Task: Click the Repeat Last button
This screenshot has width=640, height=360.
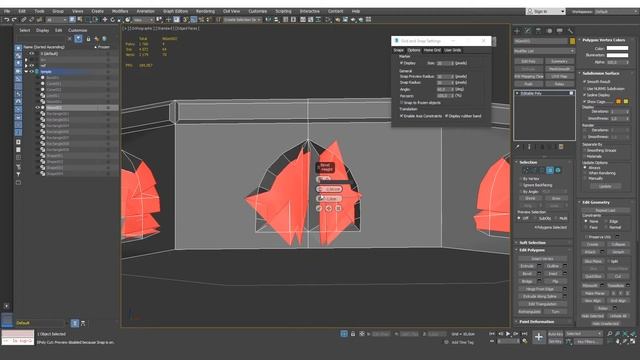Action: (x=605, y=211)
